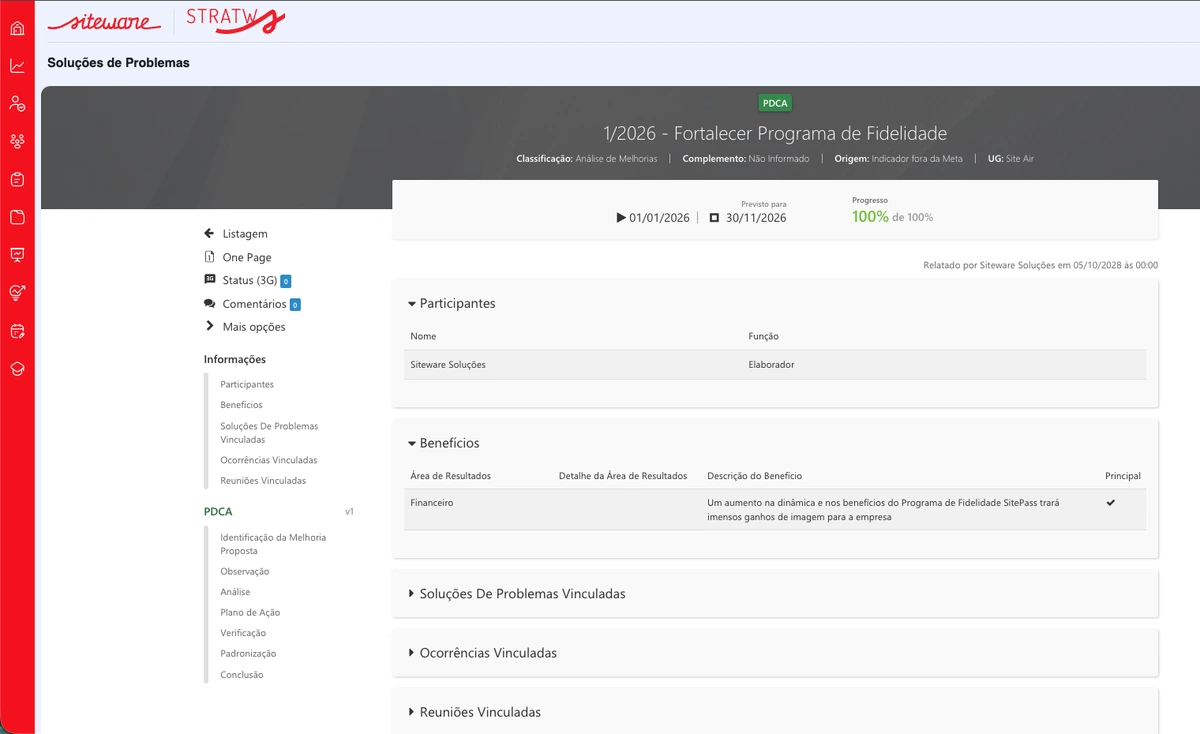Screen dimensions: 1200x734
Task: Expand Mais opções in the side menu
Action: pos(245,327)
